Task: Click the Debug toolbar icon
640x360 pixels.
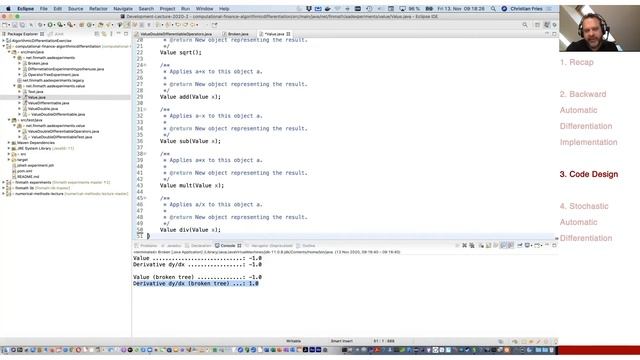Action: click(41, 25)
